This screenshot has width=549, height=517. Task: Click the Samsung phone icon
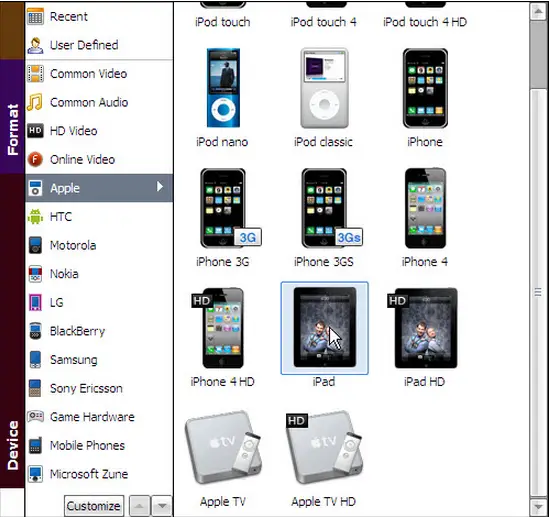click(x=35, y=360)
